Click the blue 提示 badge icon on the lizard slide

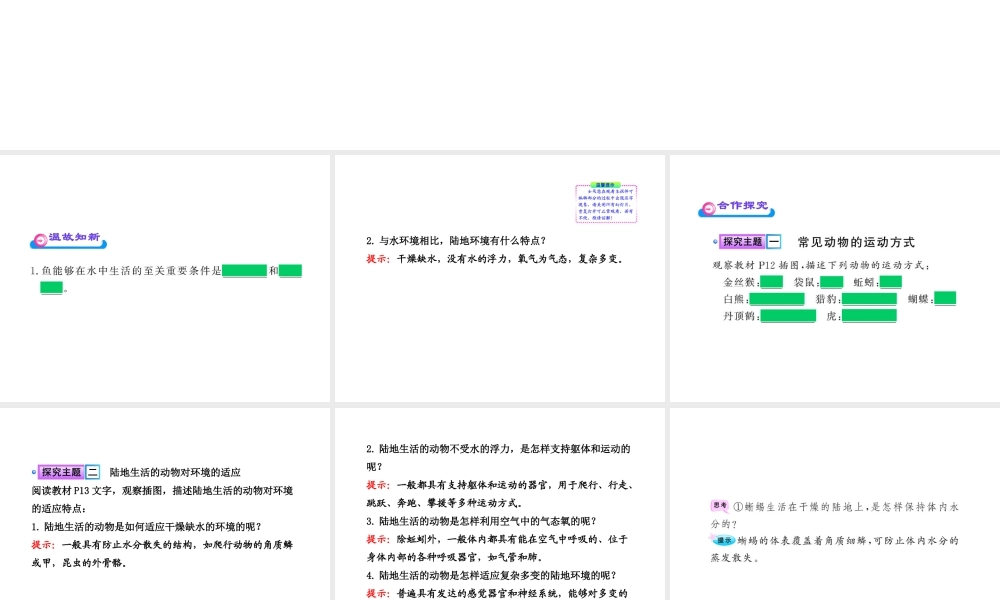[723, 540]
